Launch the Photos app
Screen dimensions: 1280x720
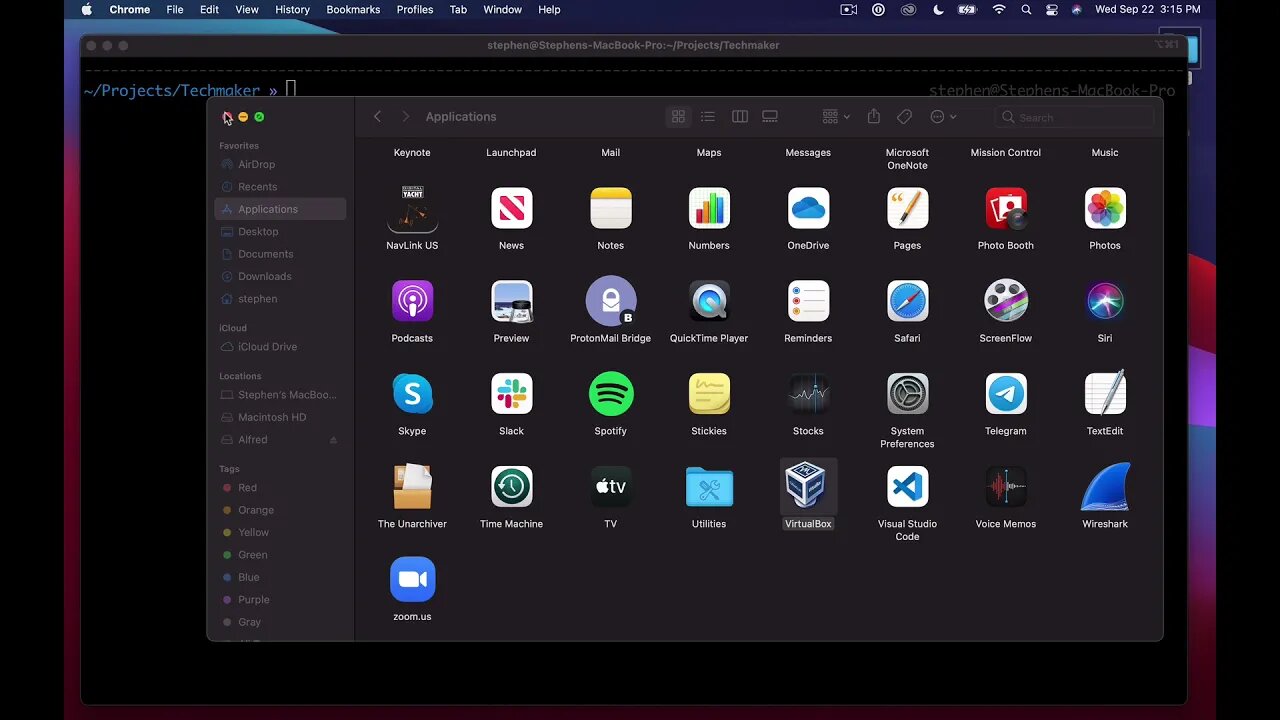click(x=1105, y=208)
